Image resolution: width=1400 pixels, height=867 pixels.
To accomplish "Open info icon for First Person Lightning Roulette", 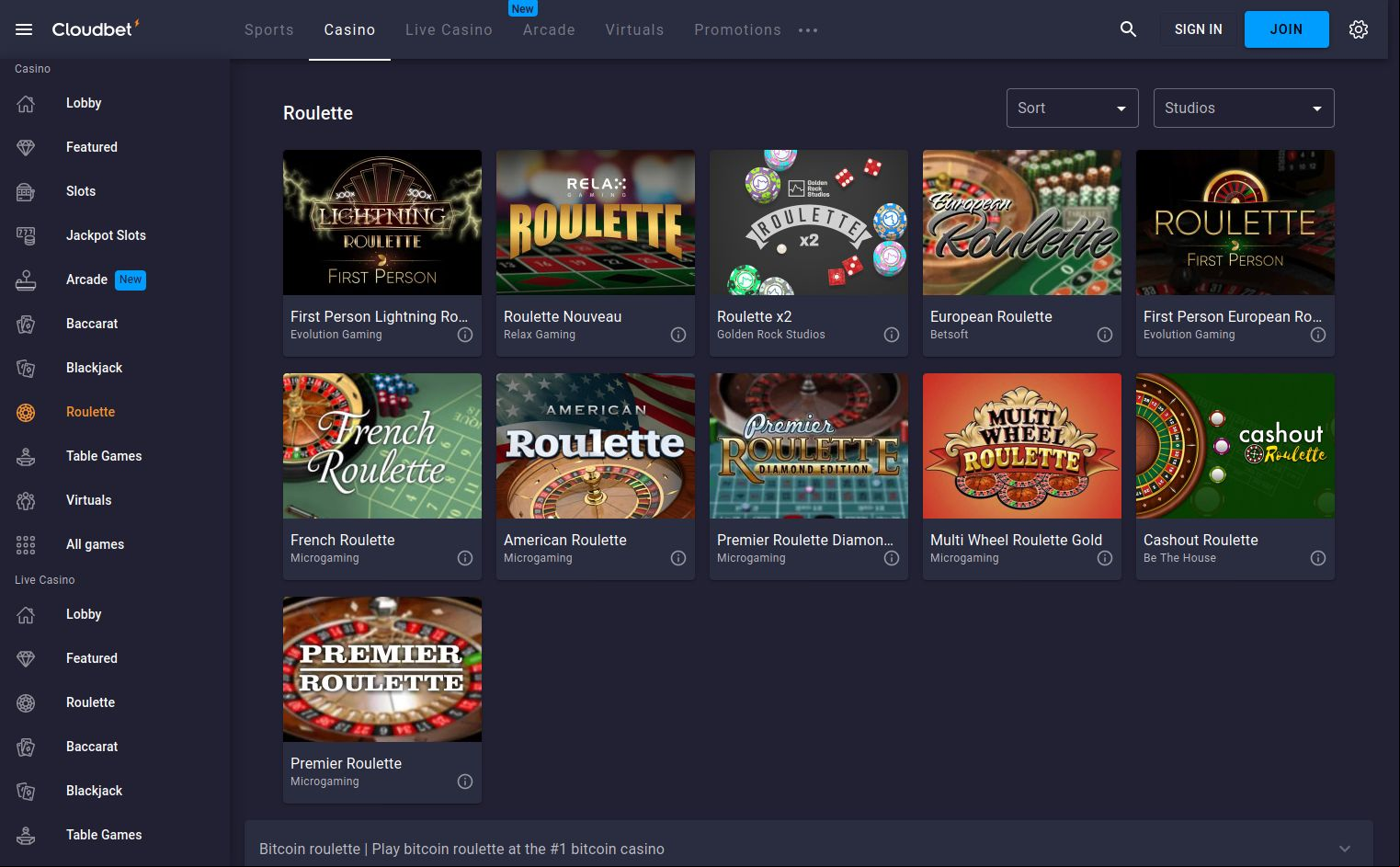I will pos(465,335).
